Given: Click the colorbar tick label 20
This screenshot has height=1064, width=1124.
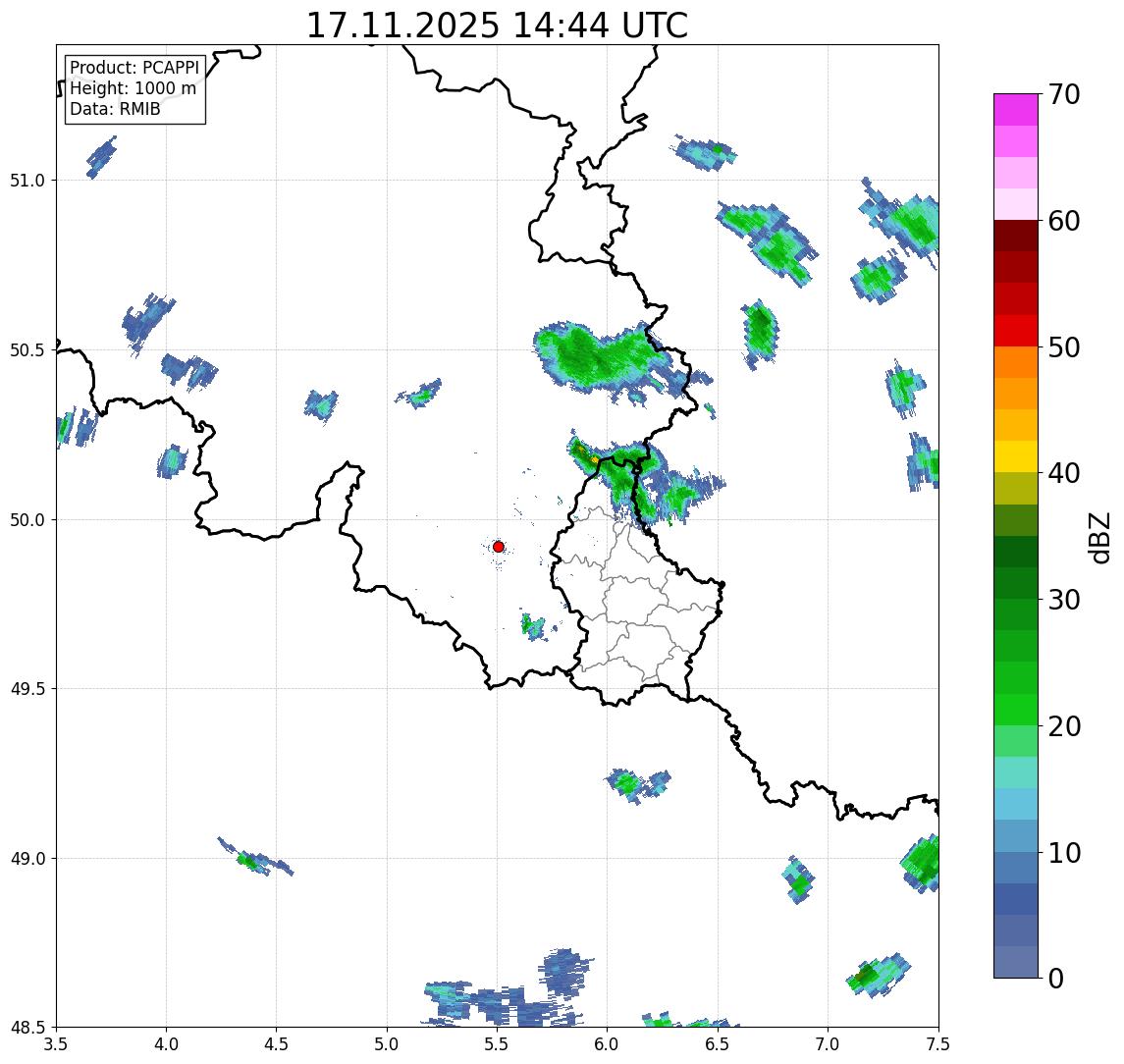Looking at the screenshot, I should (x=1064, y=725).
